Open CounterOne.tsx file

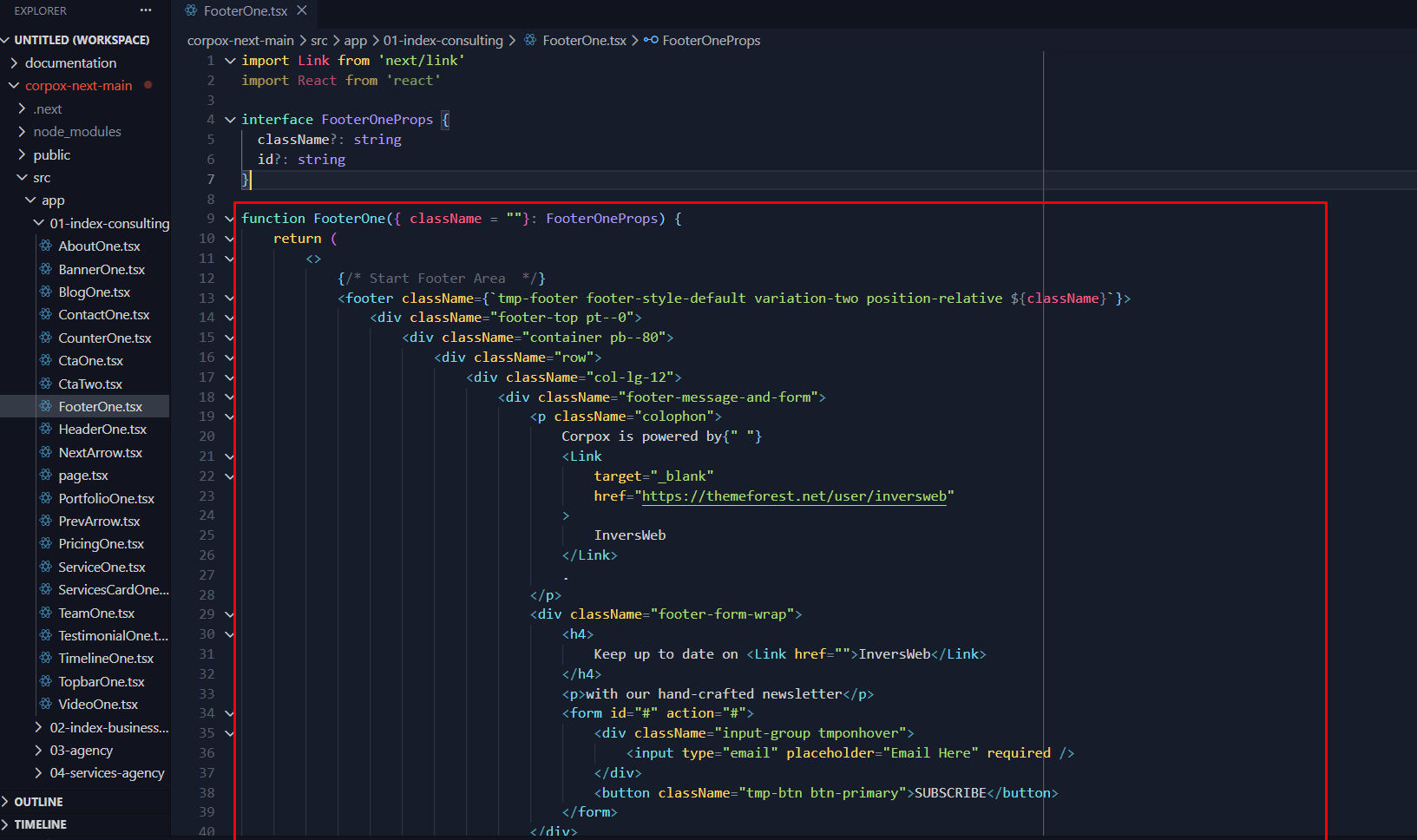coord(104,338)
